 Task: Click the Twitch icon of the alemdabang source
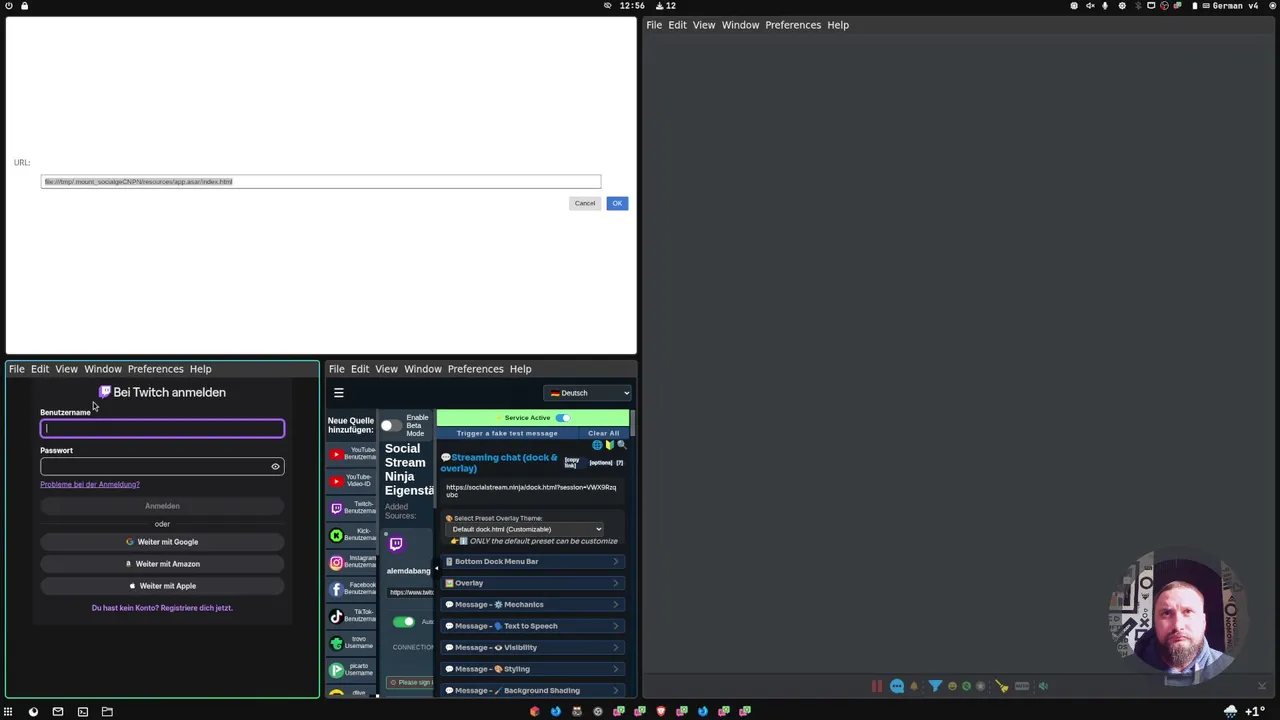click(396, 544)
